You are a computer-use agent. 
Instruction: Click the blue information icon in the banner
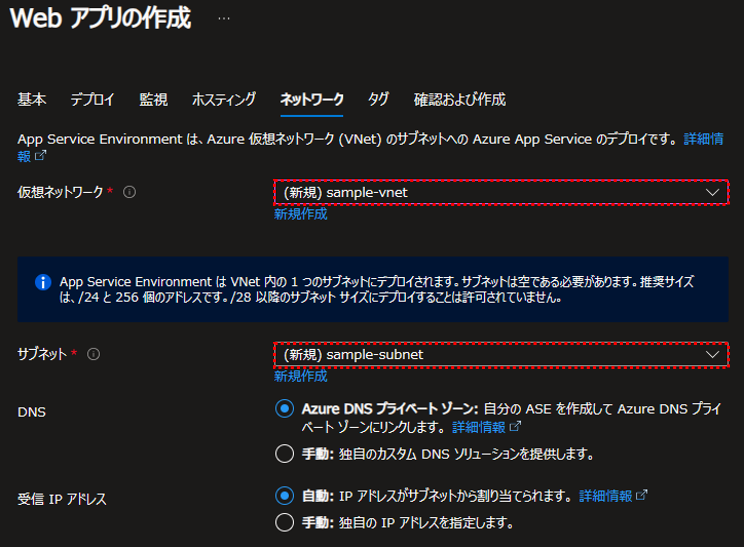pos(43,282)
